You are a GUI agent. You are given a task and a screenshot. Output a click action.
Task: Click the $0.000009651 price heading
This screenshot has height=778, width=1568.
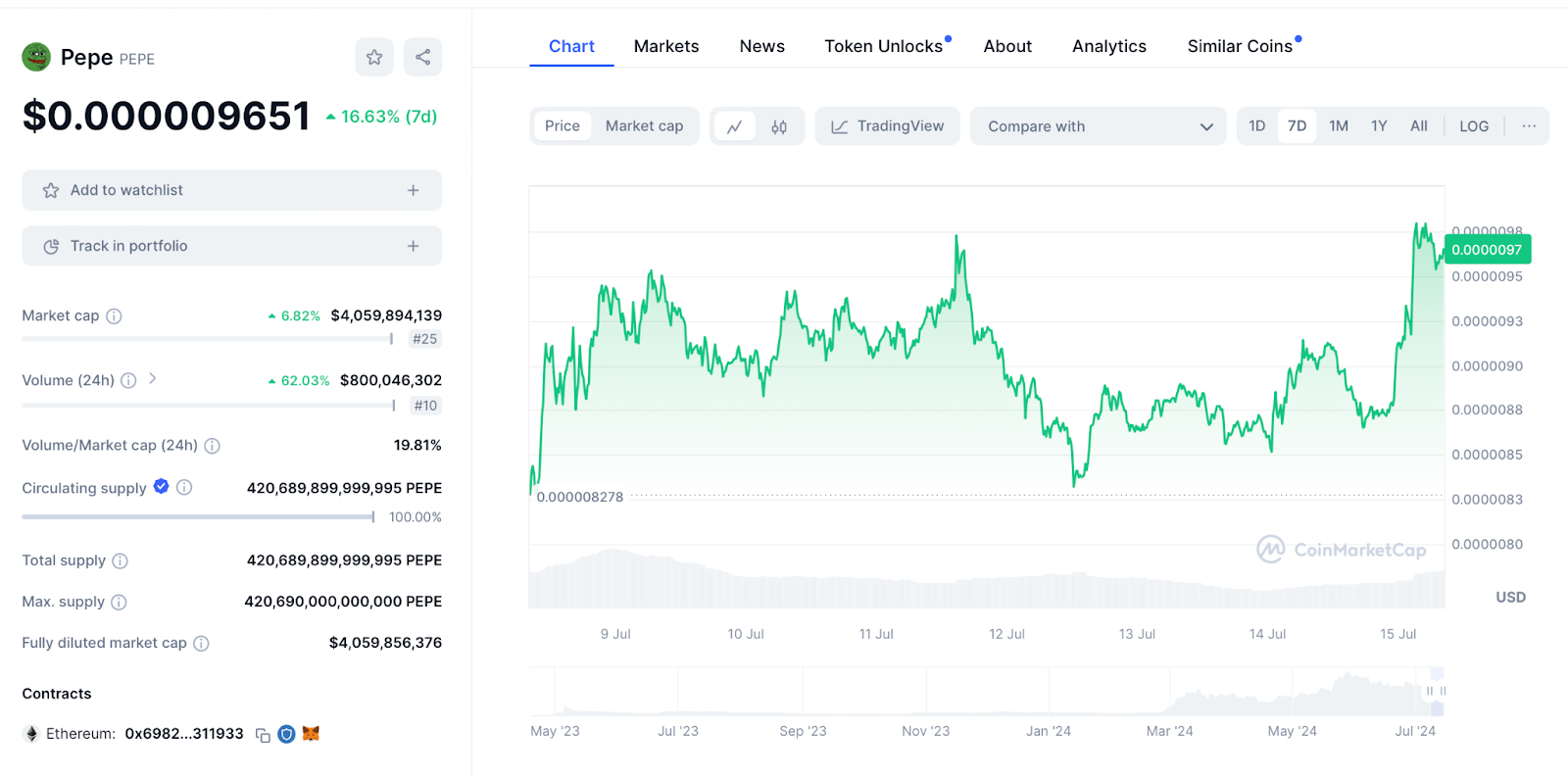[167, 116]
